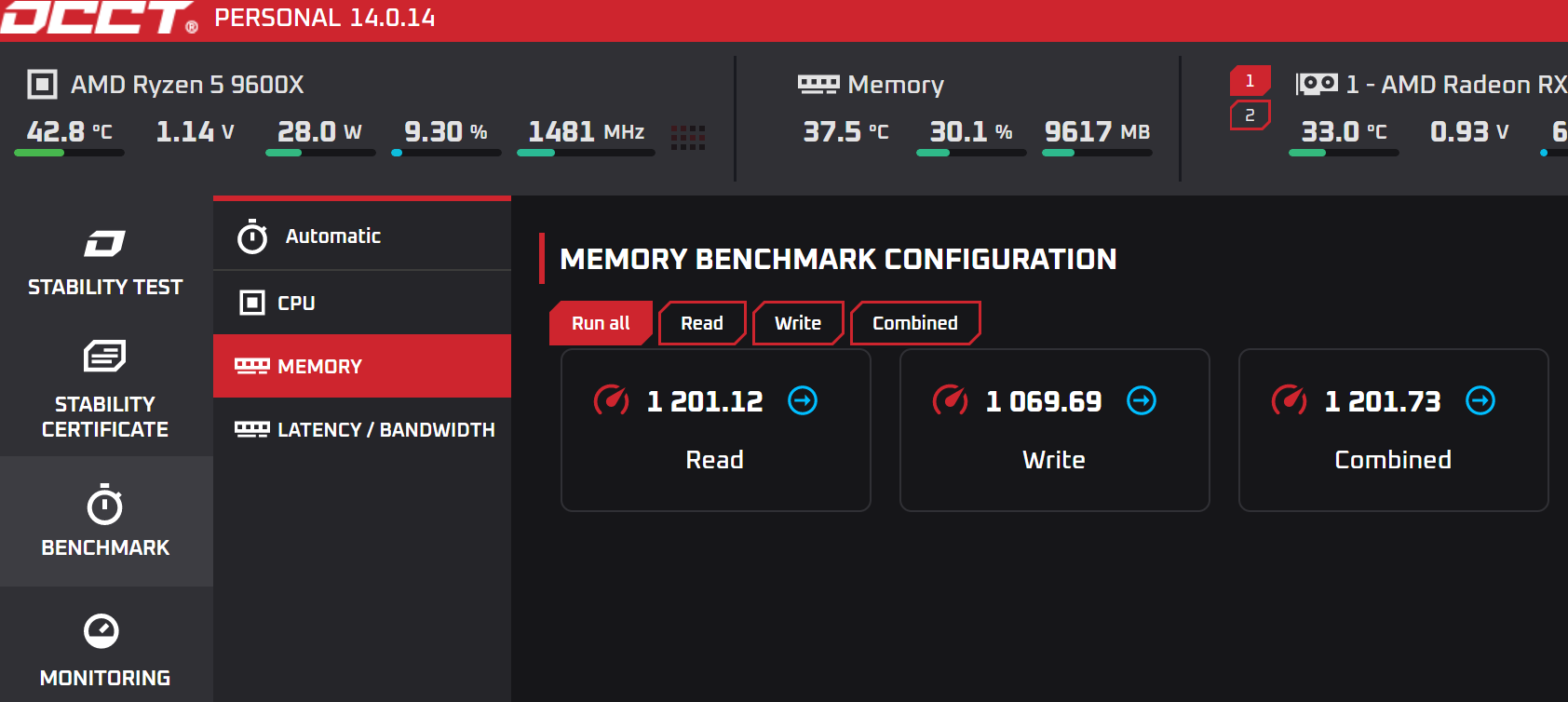The height and width of the screenshot is (702, 1568).
Task: Click the CPU temperature 42.8 °C reading
Action: click(70, 131)
